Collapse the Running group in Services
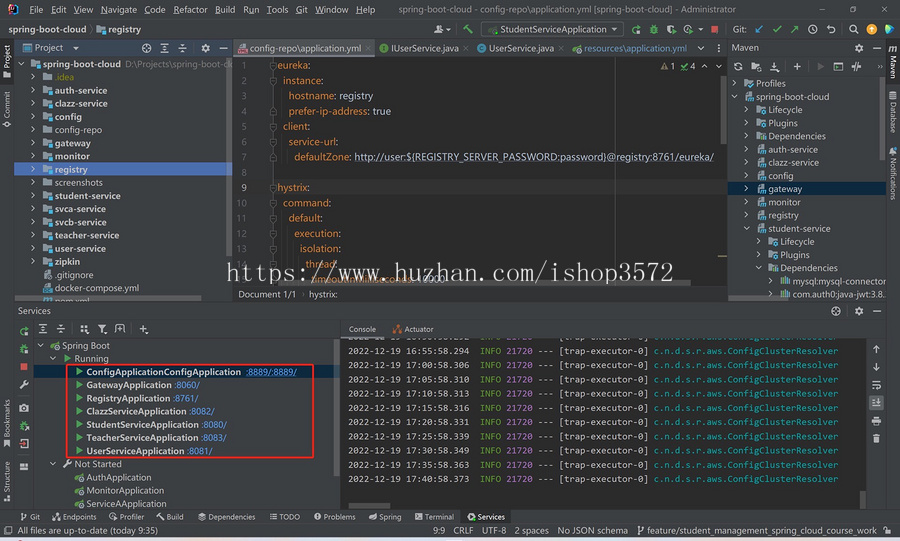 (53, 359)
